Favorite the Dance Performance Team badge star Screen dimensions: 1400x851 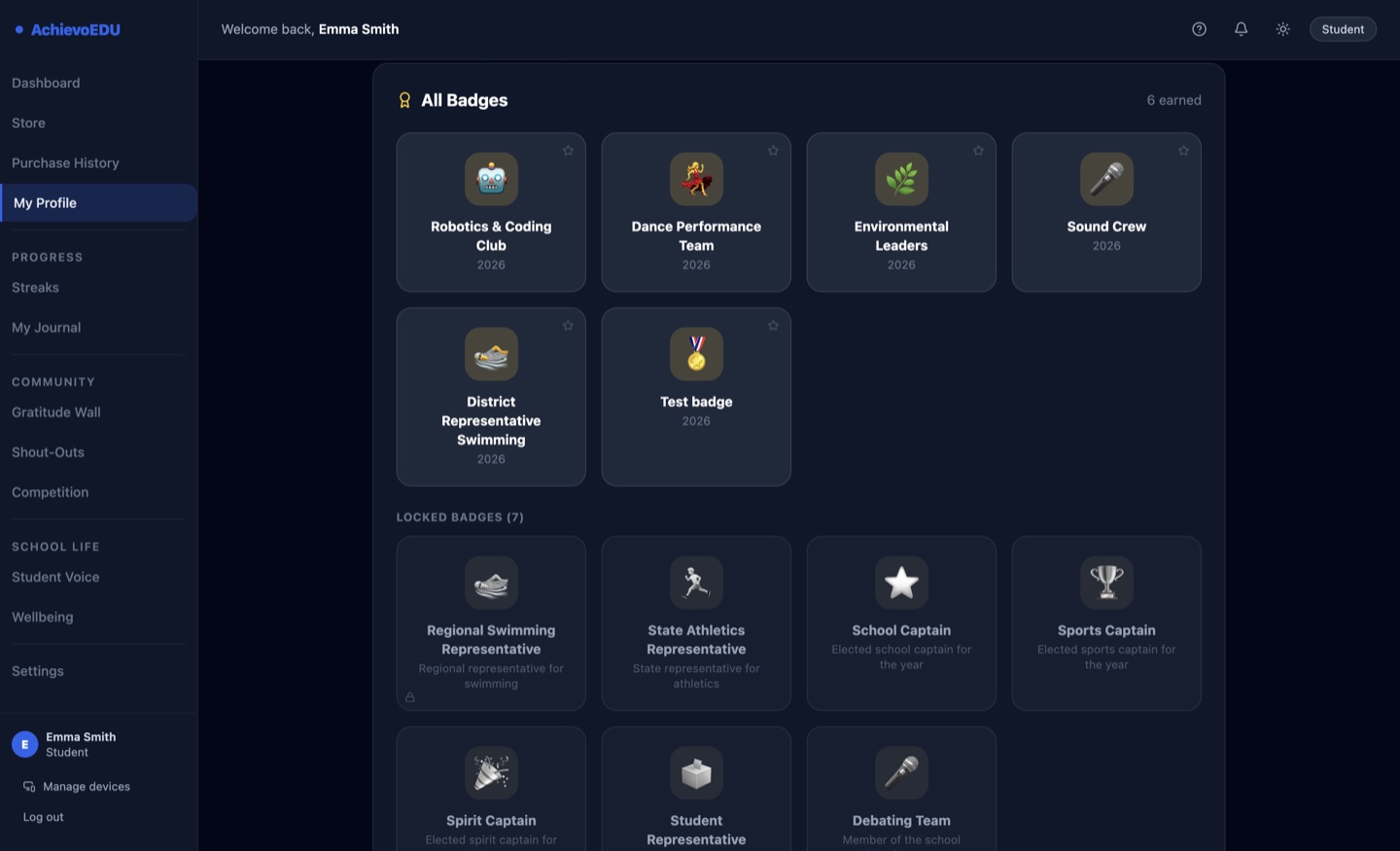pyautogui.click(x=773, y=151)
